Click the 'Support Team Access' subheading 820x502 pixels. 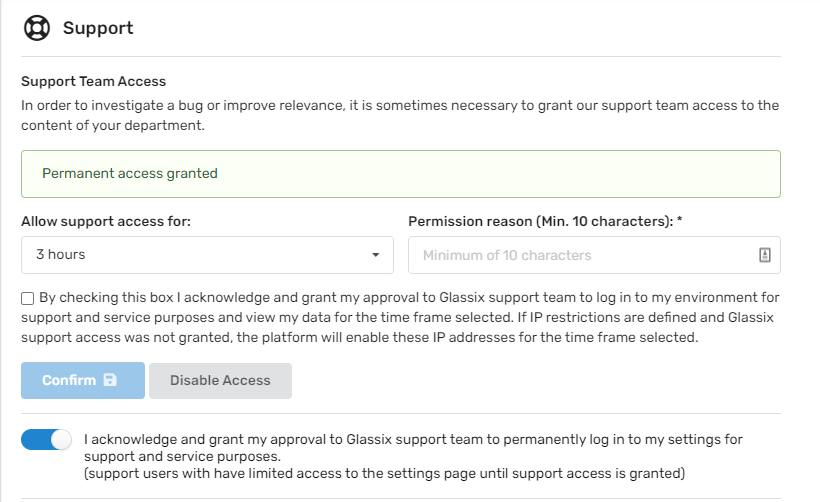pyautogui.click(x=94, y=81)
